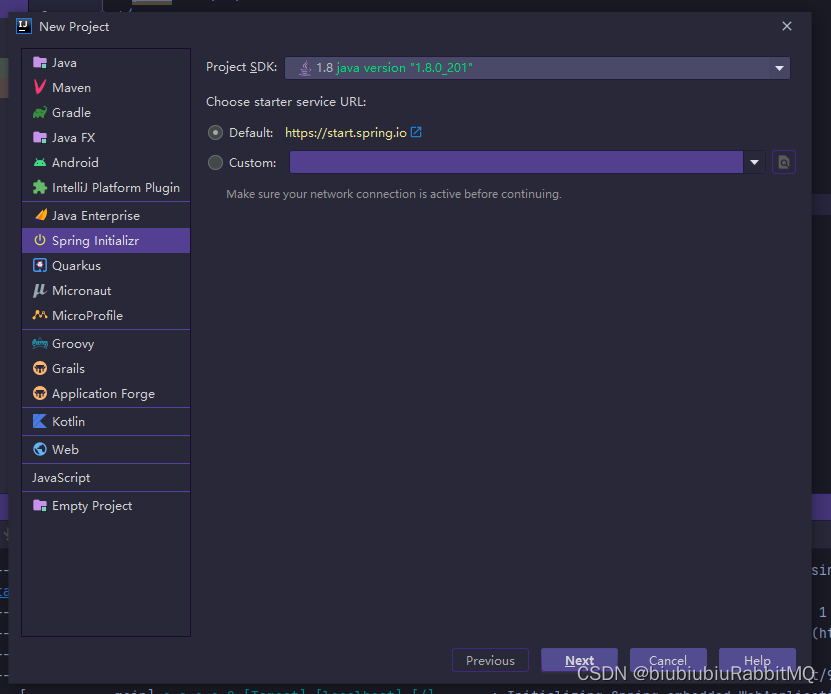The image size is (831, 694).
Task: Choose the Web globe icon
Action: 40,449
